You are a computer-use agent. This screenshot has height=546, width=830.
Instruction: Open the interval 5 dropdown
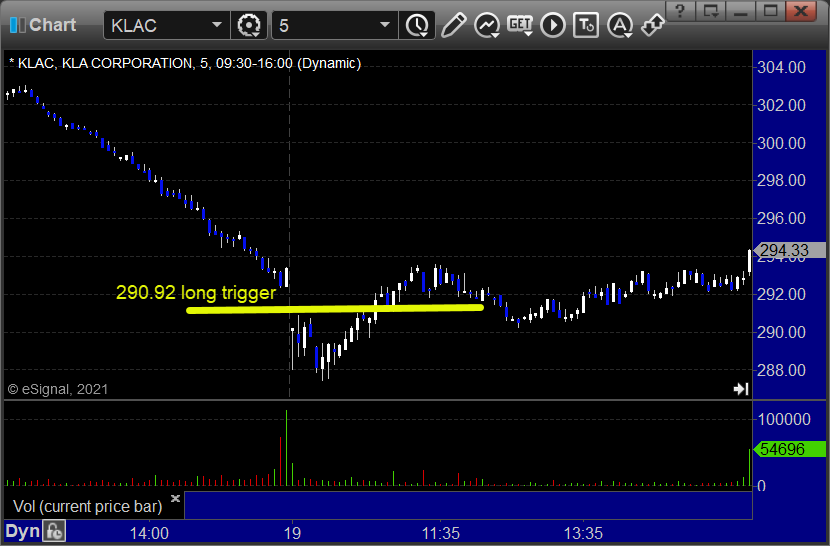click(x=385, y=25)
